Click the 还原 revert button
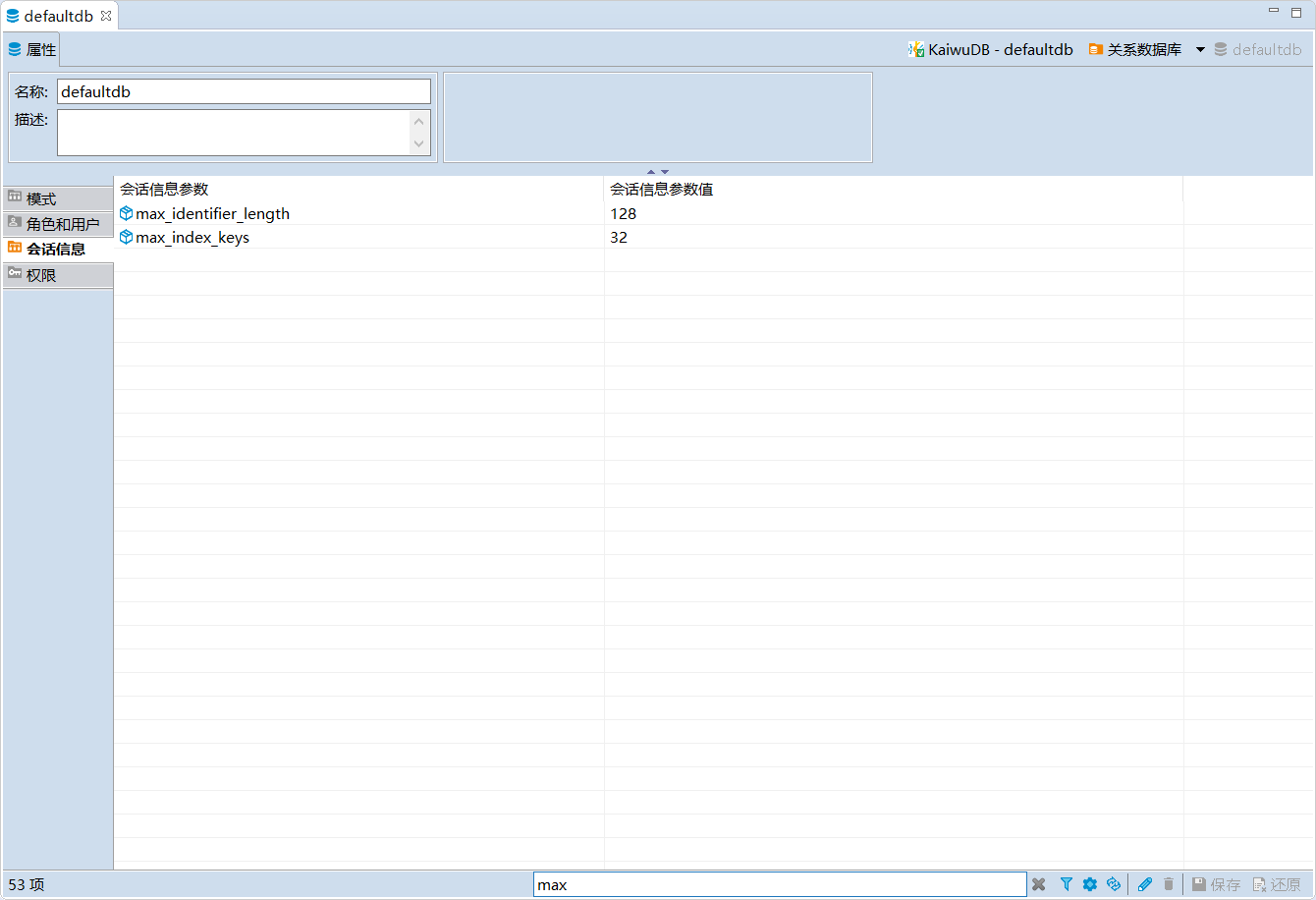 (x=1277, y=884)
